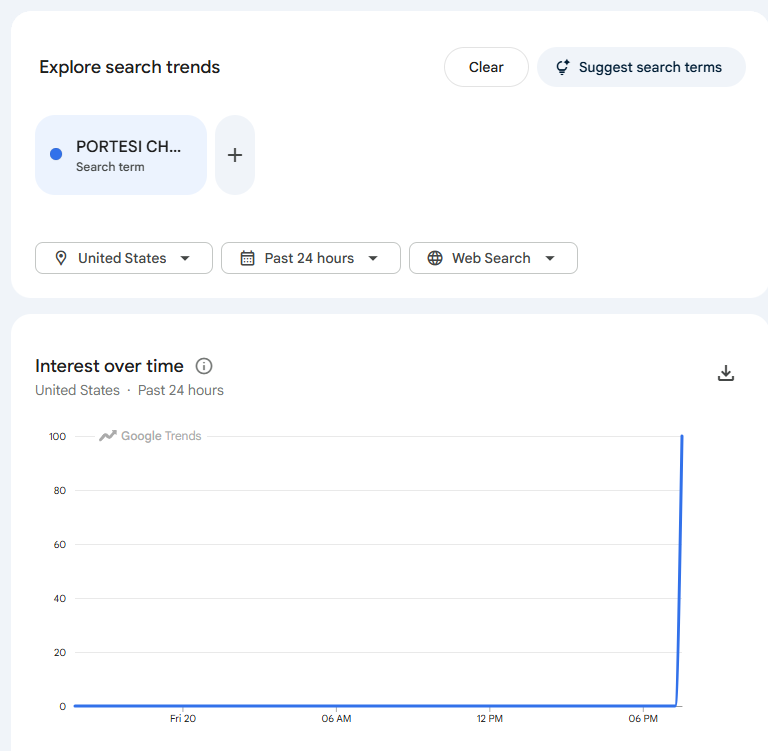Click the Clear button
This screenshot has height=751, width=768.
pyautogui.click(x=486, y=67)
